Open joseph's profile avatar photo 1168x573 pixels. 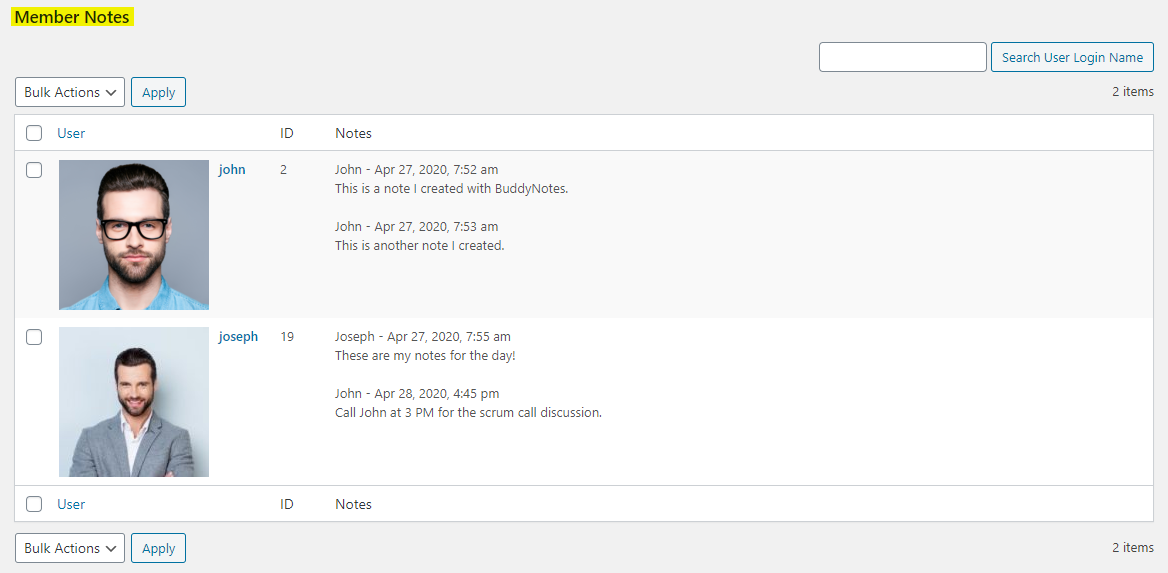pos(134,402)
